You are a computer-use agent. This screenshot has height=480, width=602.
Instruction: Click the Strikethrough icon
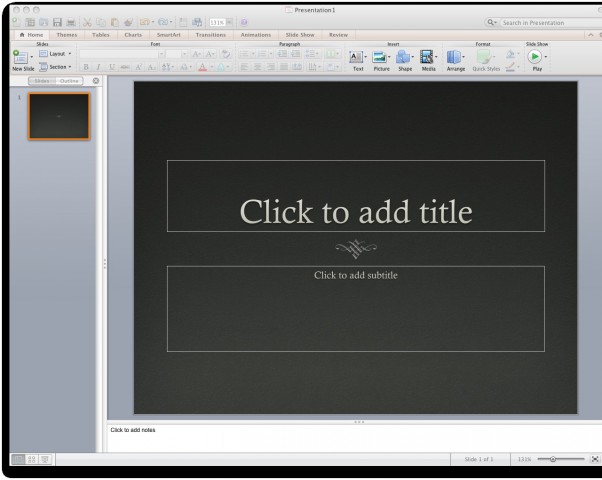pos(125,67)
